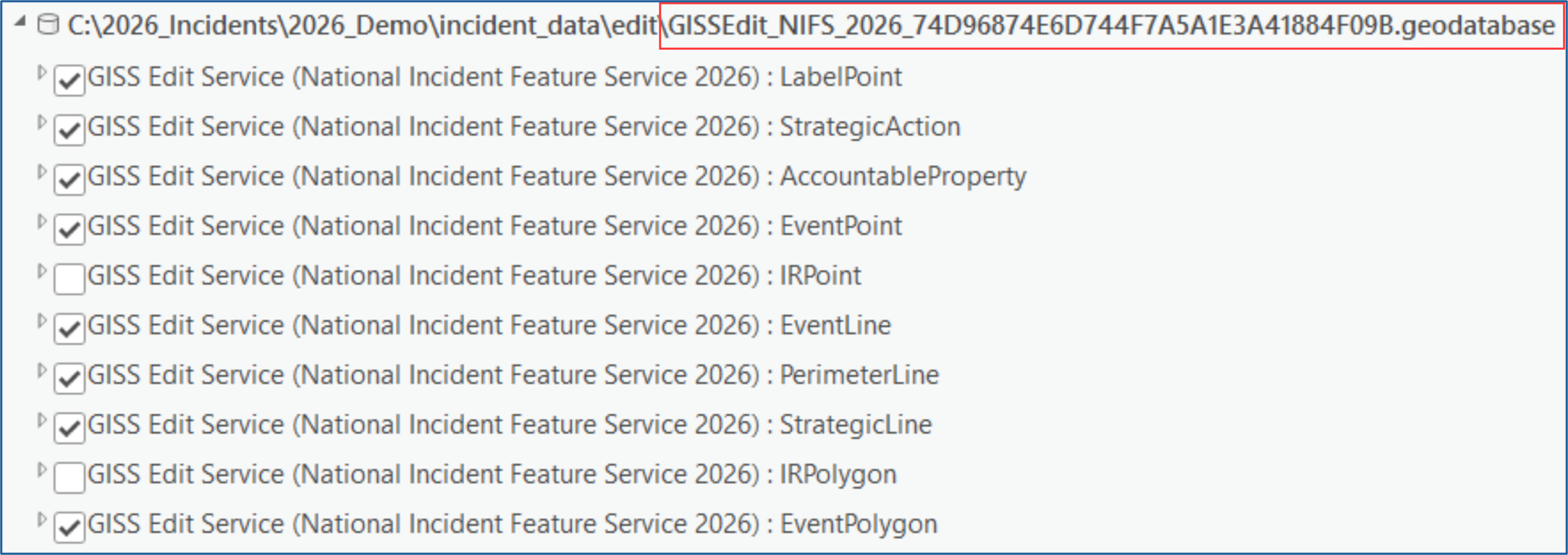Uncheck the StrategicAction layer checkbox

[x=69, y=129]
